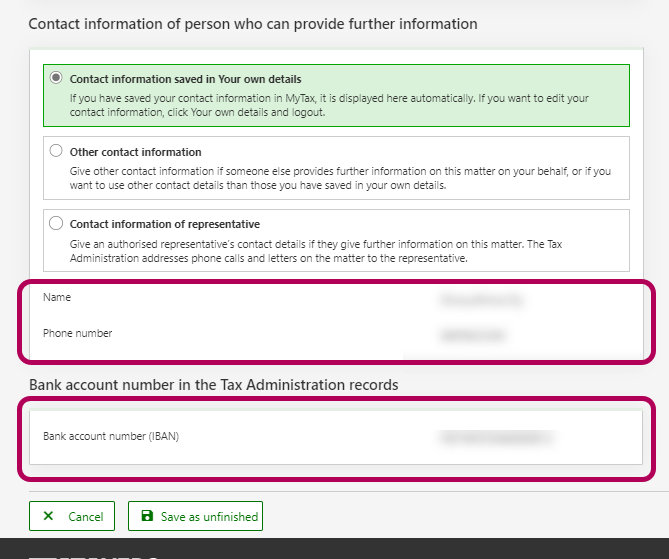Click the 'Name' field label
The width and height of the screenshot is (669, 559).
[57, 298]
